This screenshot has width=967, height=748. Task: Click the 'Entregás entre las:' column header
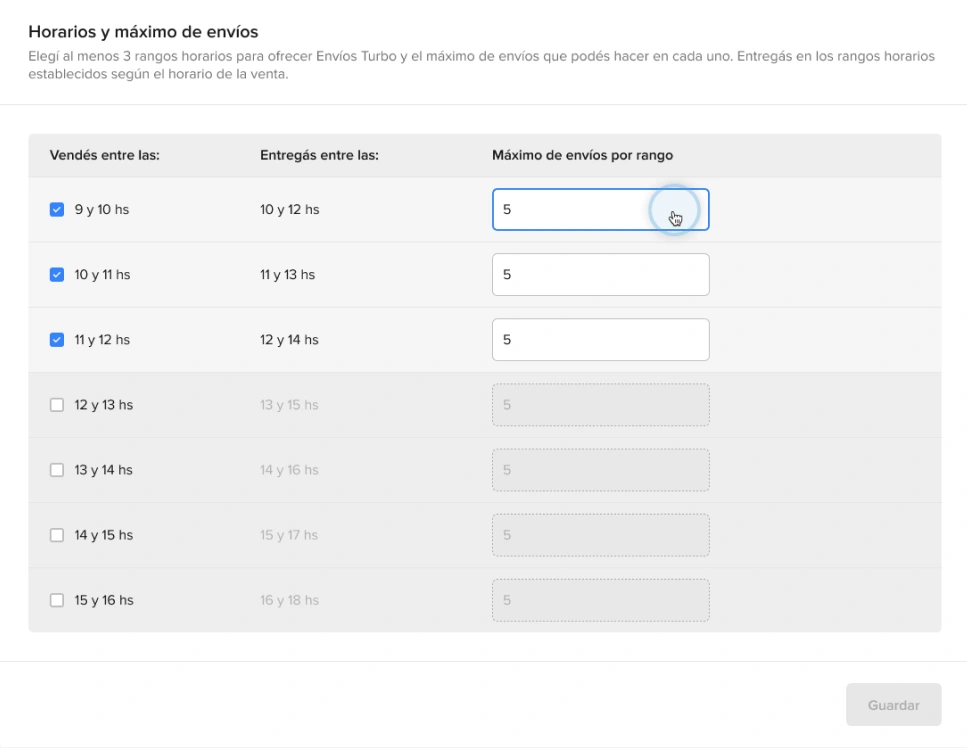(319, 155)
